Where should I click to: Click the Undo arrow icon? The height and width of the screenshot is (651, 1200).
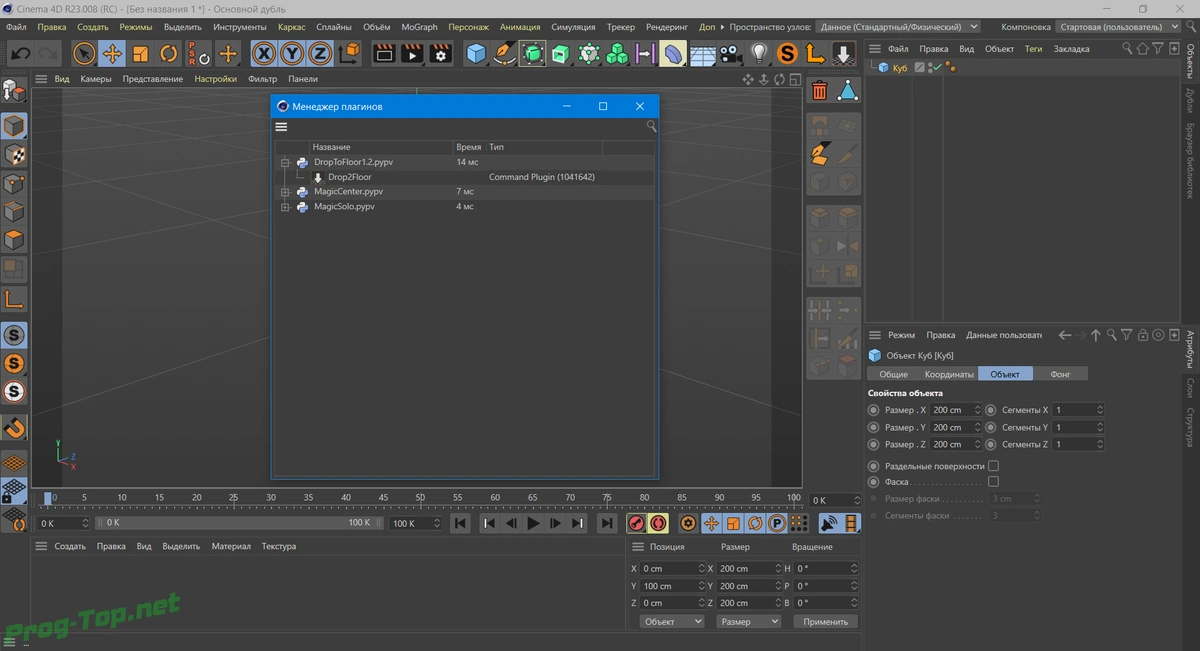(x=21, y=53)
